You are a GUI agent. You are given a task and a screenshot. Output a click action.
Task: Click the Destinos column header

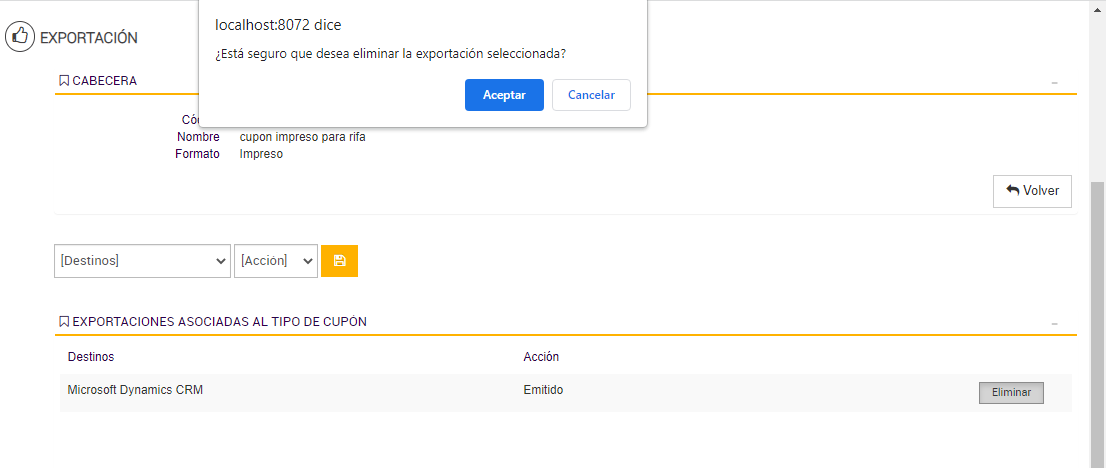pyautogui.click(x=91, y=357)
